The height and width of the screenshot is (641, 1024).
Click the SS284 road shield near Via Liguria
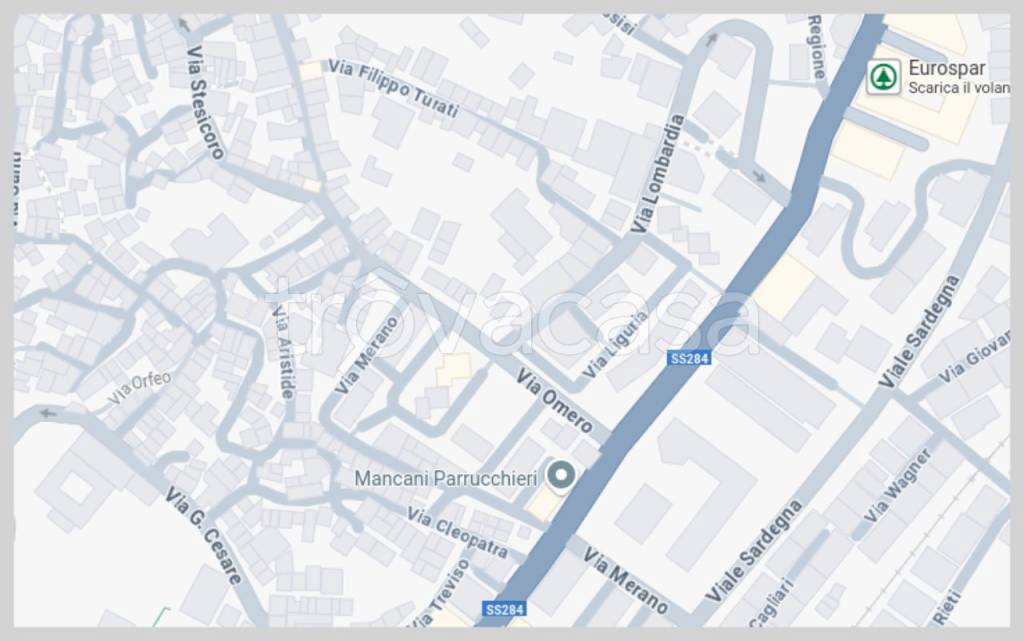pyautogui.click(x=689, y=358)
